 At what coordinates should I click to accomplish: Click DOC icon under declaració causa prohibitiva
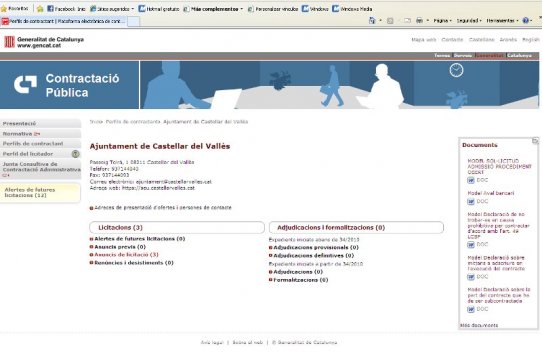click(471, 245)
